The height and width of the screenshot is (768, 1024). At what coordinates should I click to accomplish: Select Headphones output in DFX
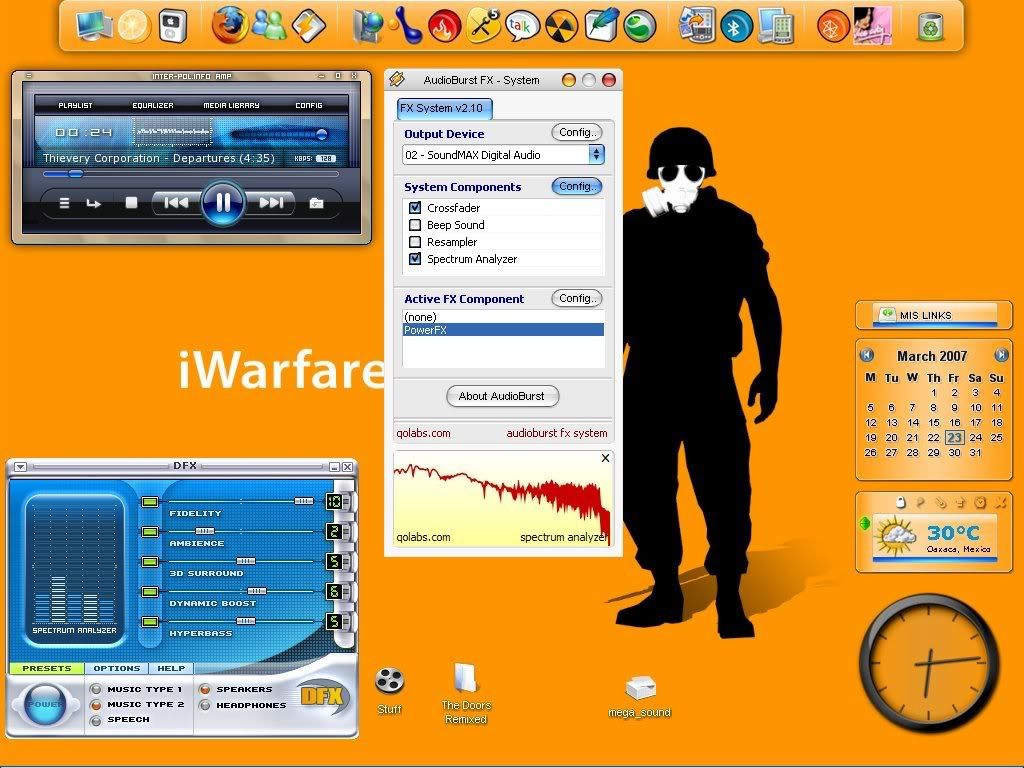205,705
